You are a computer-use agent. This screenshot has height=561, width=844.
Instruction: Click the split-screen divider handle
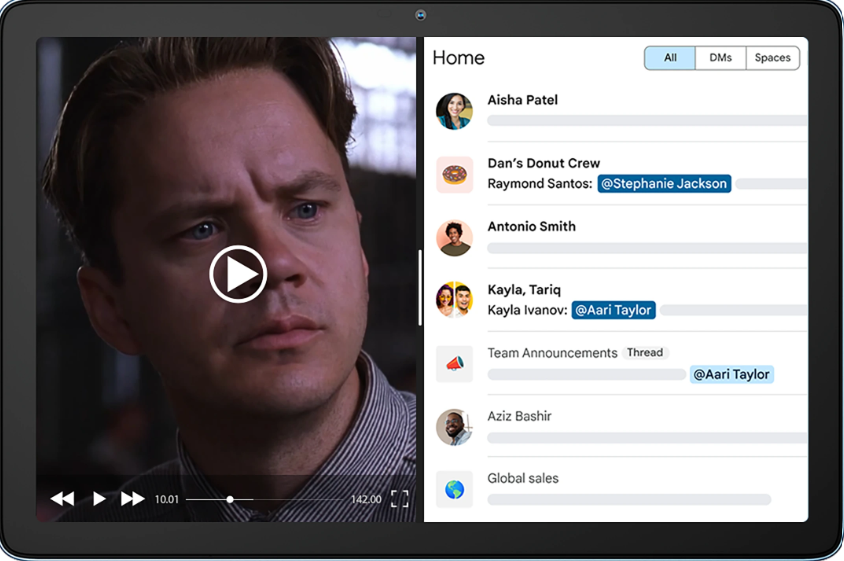pyautogui.click(x=420, y=287)
